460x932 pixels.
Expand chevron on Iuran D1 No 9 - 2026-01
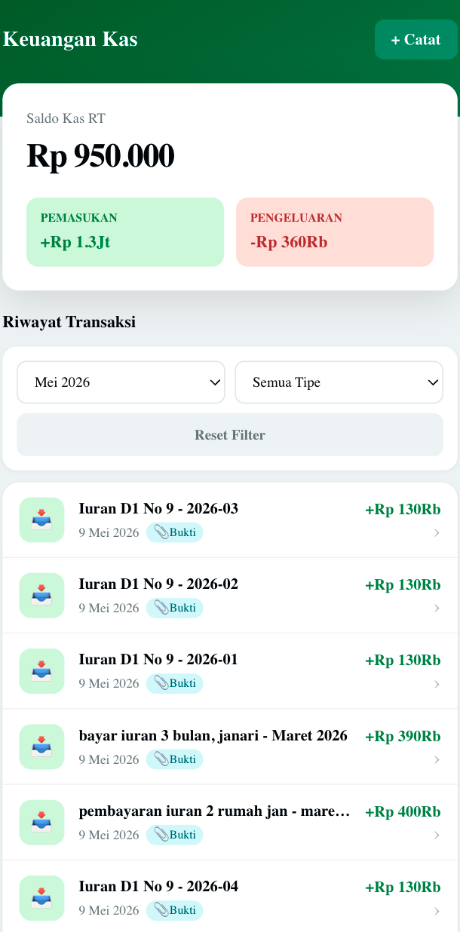pyautogui.click(x=437, y=684)
